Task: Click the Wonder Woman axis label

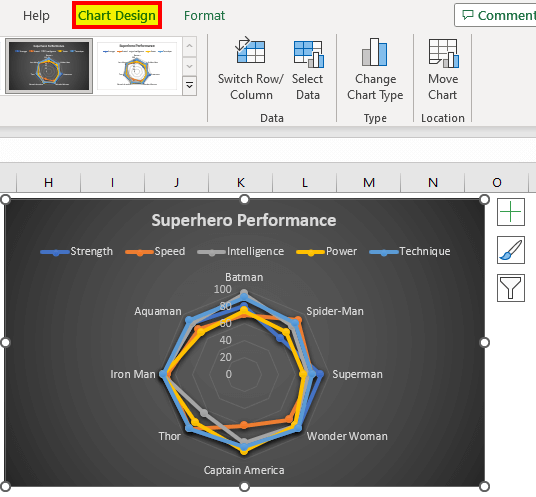Action: [347, 436]
